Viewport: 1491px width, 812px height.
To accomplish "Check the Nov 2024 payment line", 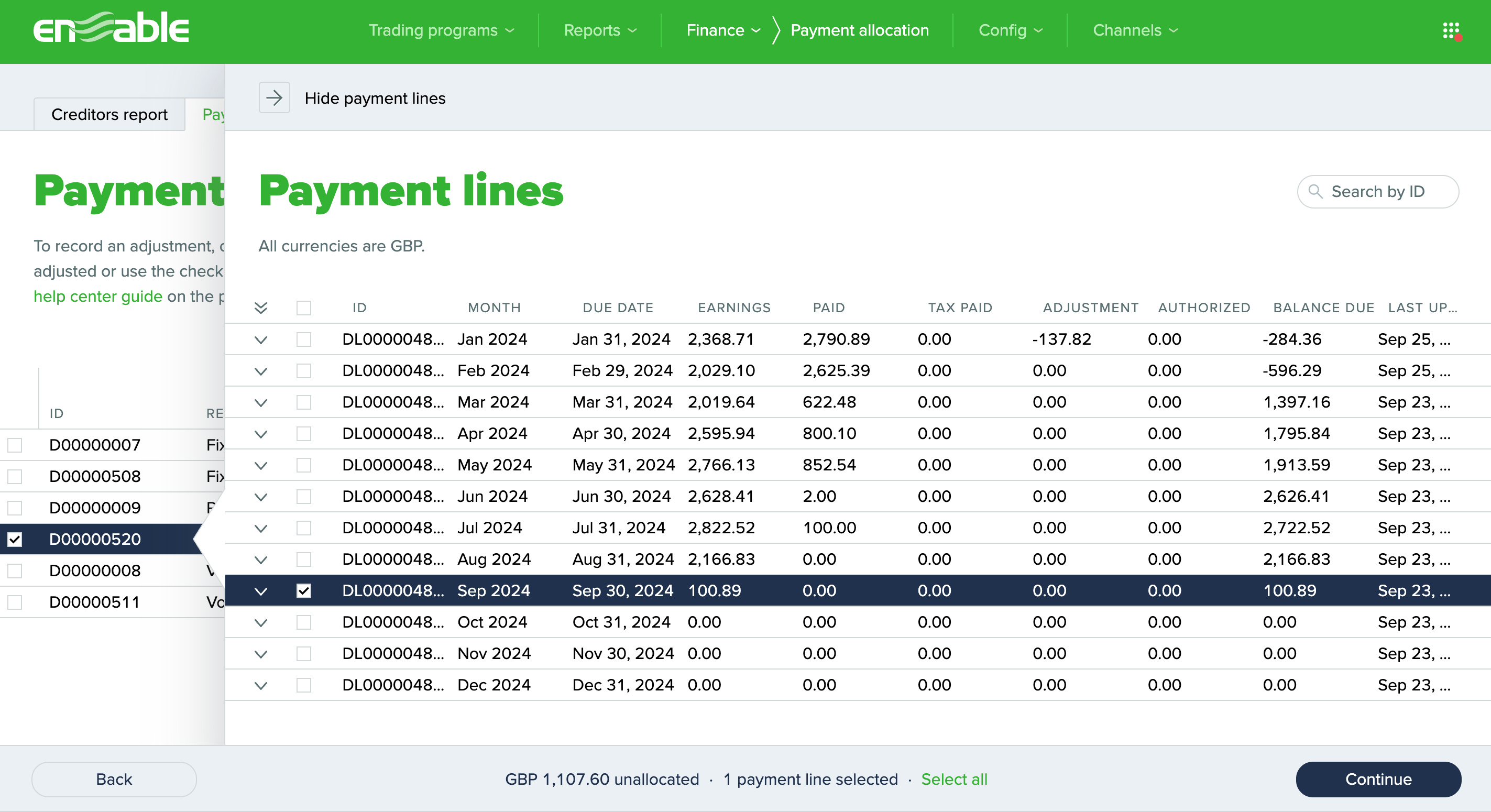I will [304, 653].
